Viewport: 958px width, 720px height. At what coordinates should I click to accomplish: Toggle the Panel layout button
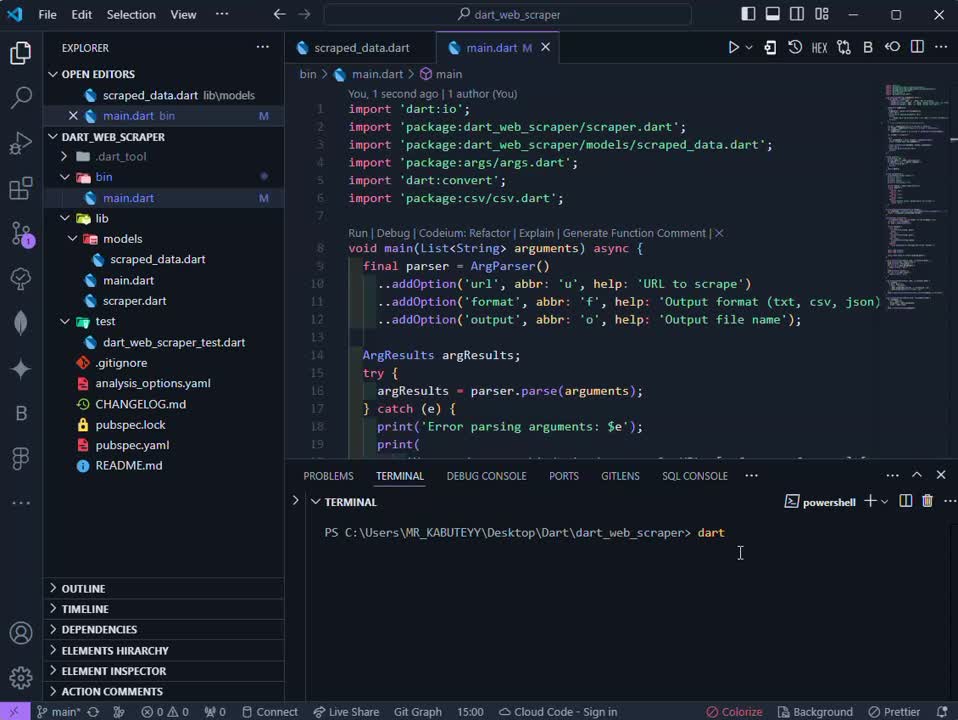click(x=772, y=15)
